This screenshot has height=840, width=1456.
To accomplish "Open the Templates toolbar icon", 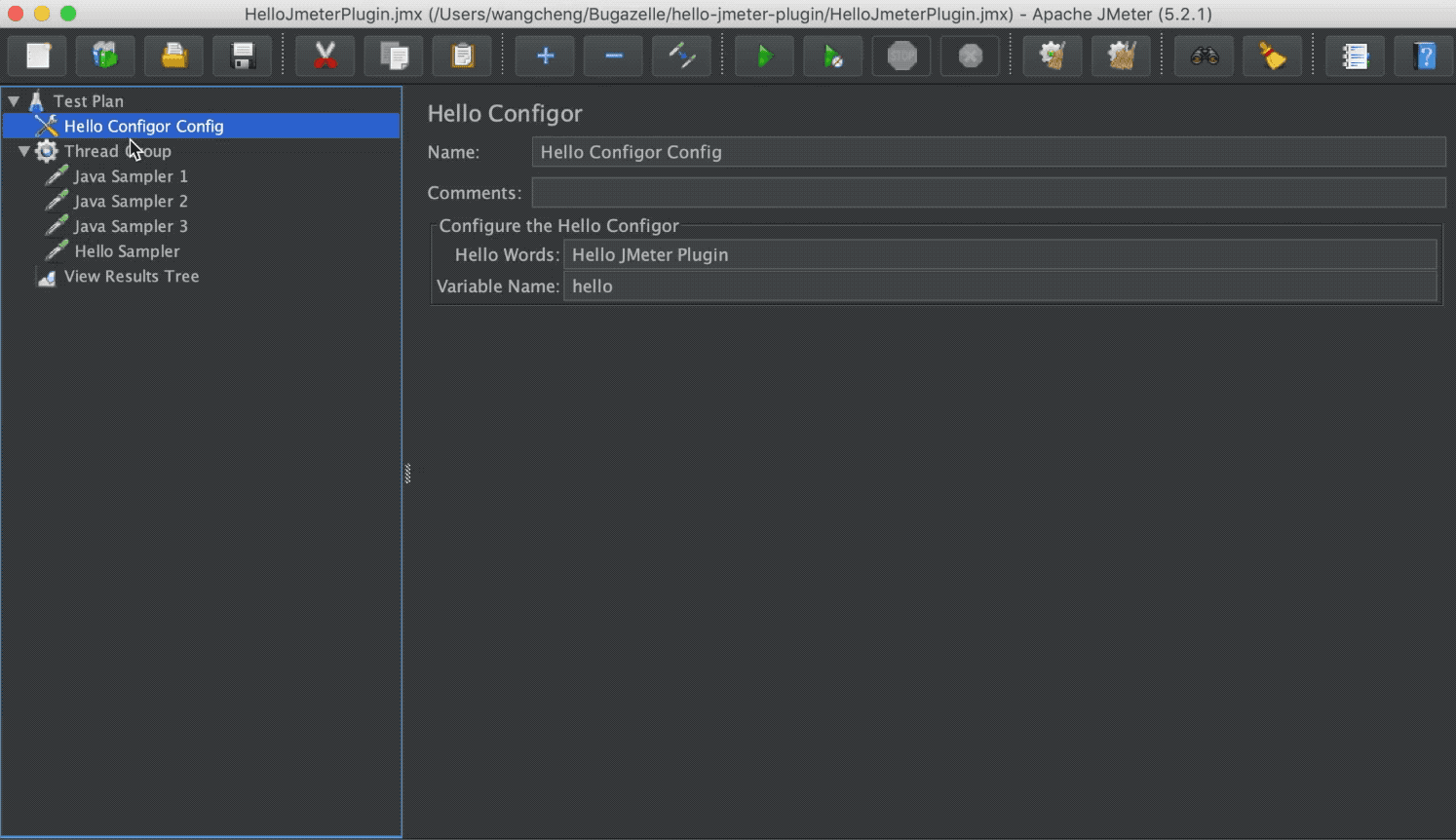I will coord(105,56).
